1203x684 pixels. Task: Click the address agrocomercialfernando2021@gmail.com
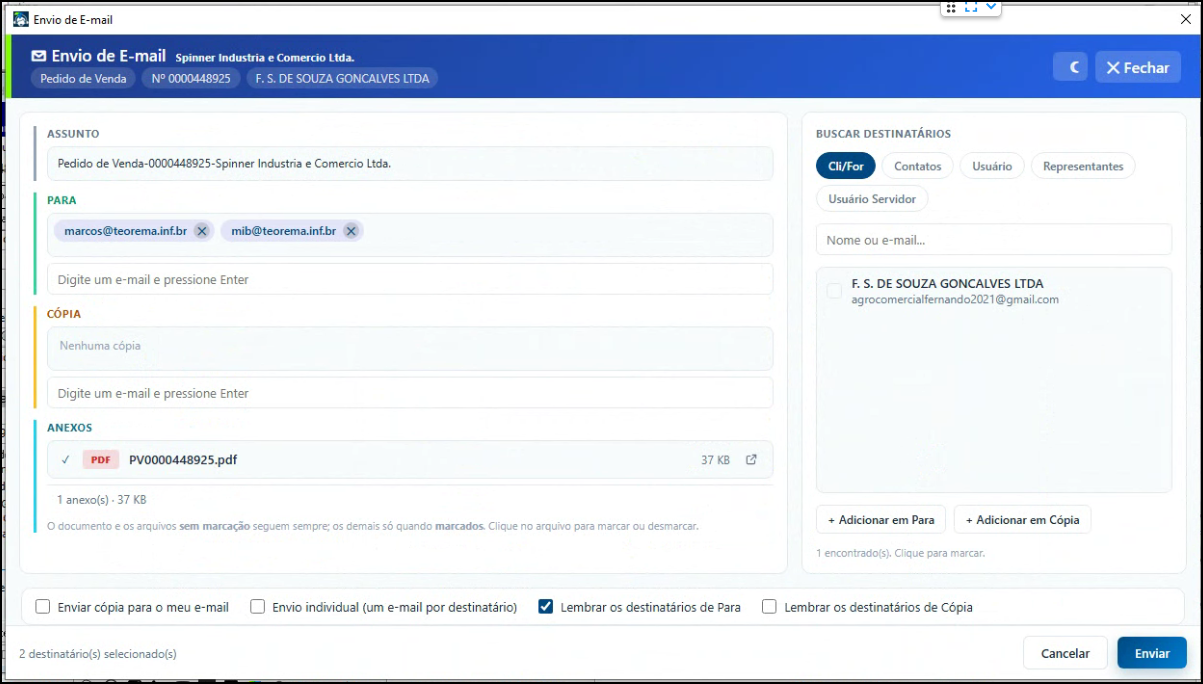click(955, 299)
